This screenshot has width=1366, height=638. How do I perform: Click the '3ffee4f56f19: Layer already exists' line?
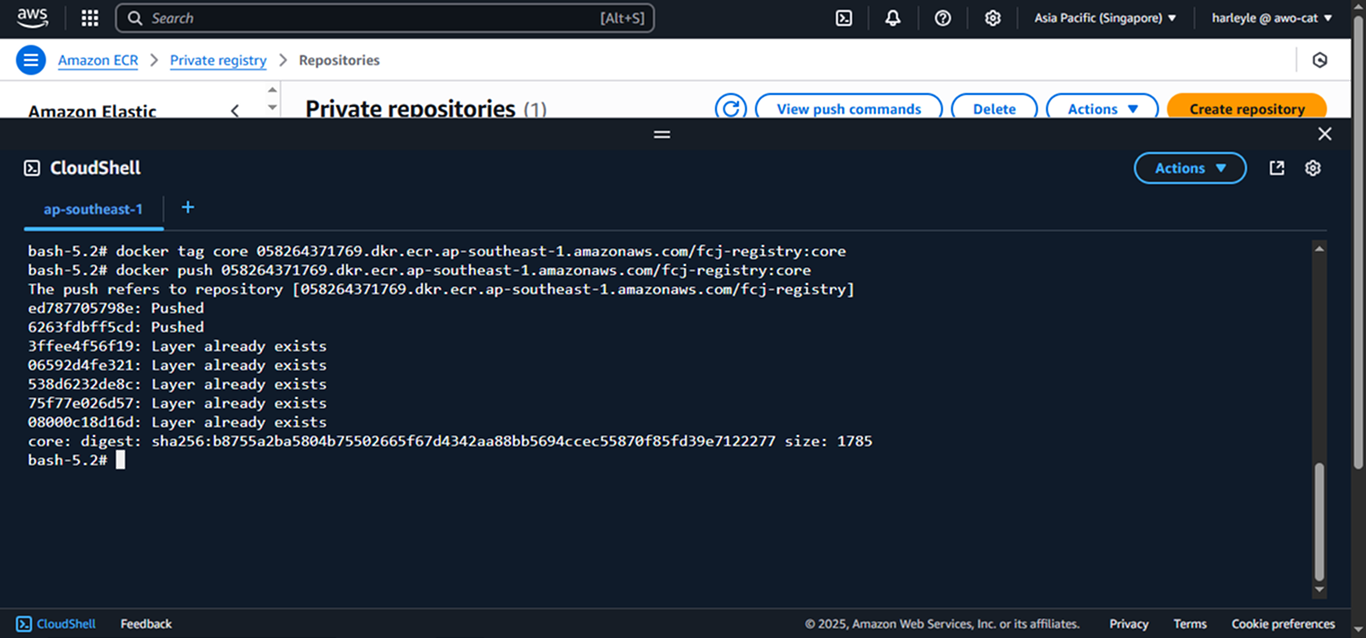(177, 346)
